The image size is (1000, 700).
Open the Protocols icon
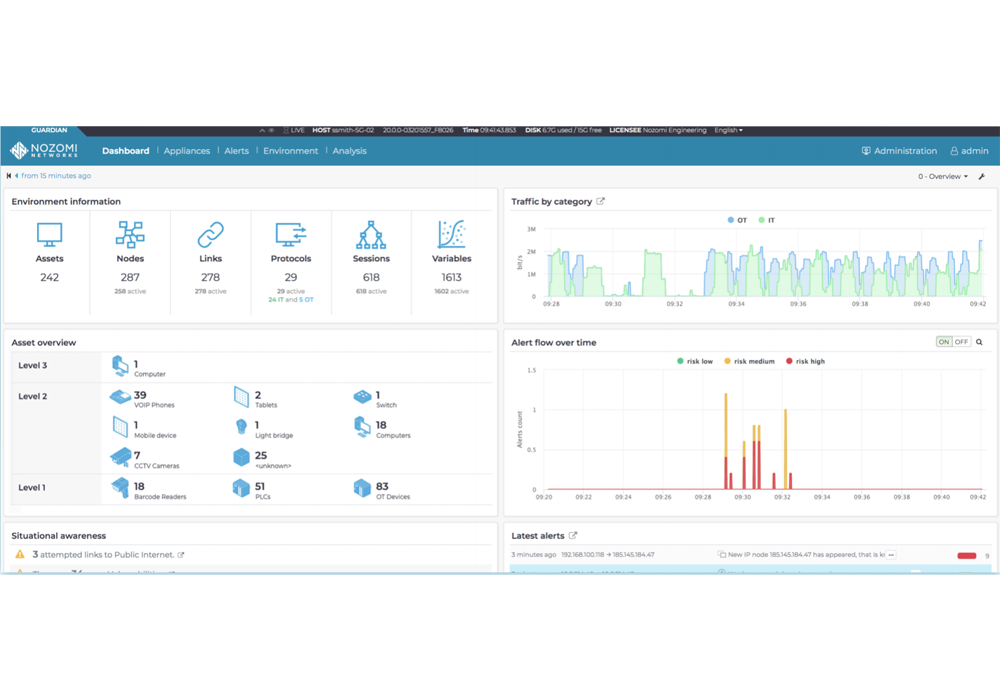coord(291,235)
